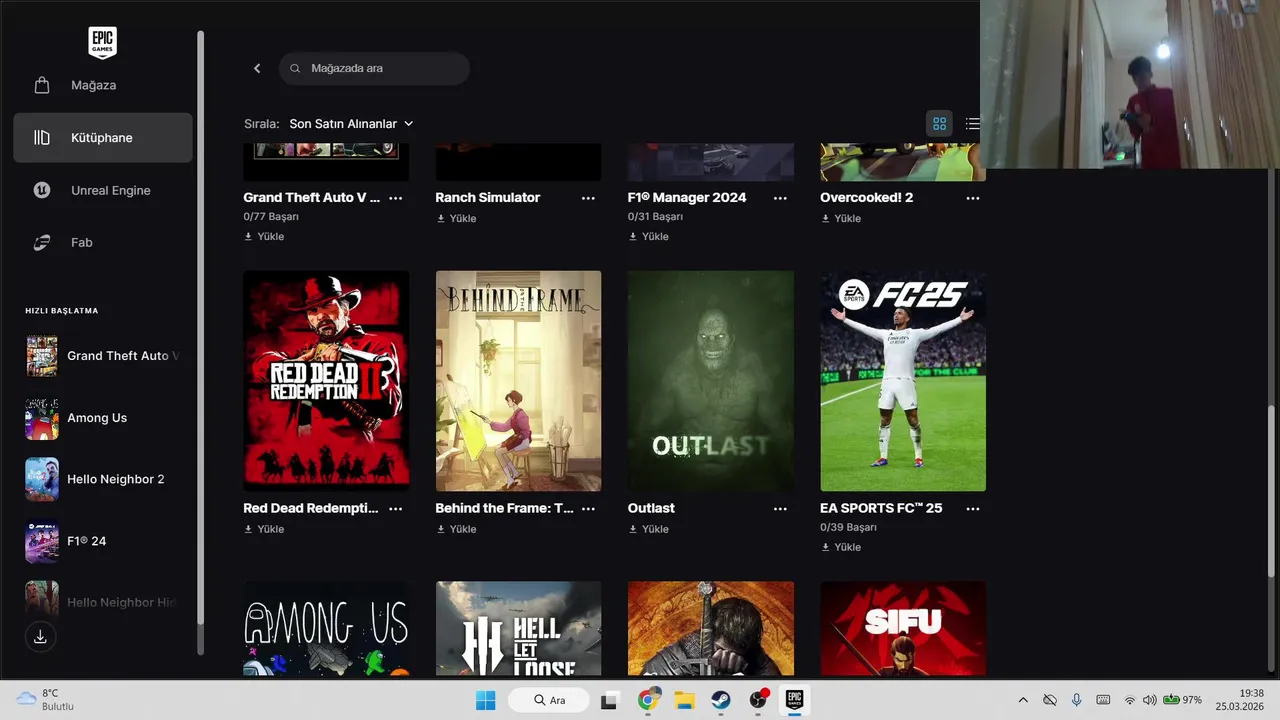1280x720 pixels.
Task: Quick launch Hello Neighbor Hide from sidebar
Action: pyautogui.click(x=103, y=602)
